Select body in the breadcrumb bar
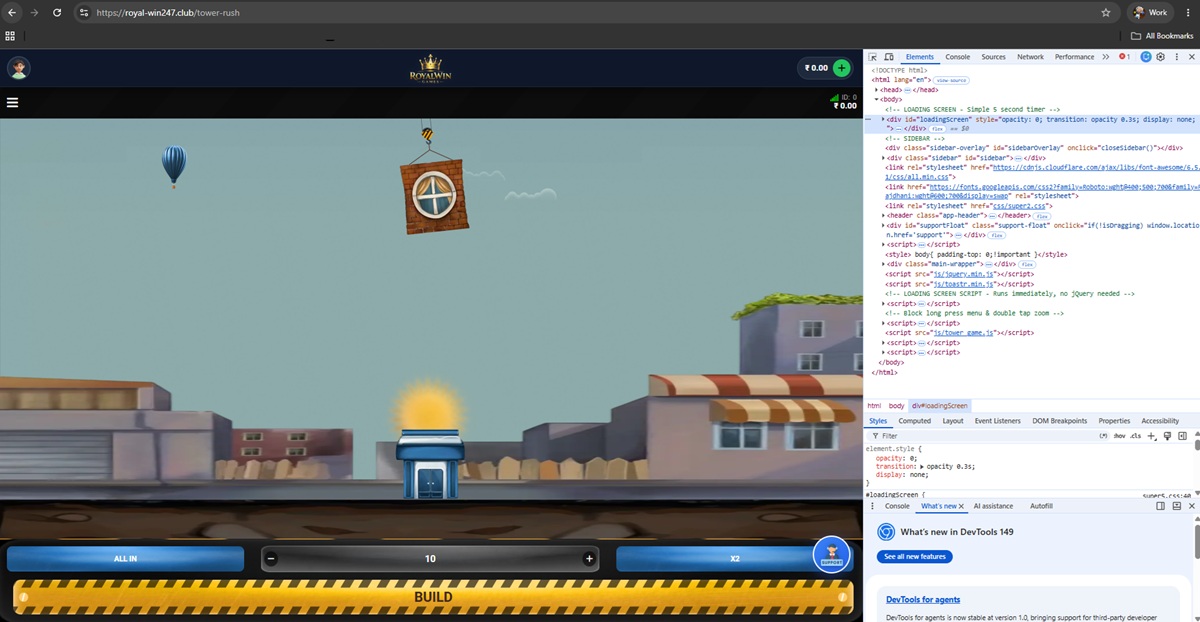The height and width of the screenshot is (622, 1200). (896, 406)
